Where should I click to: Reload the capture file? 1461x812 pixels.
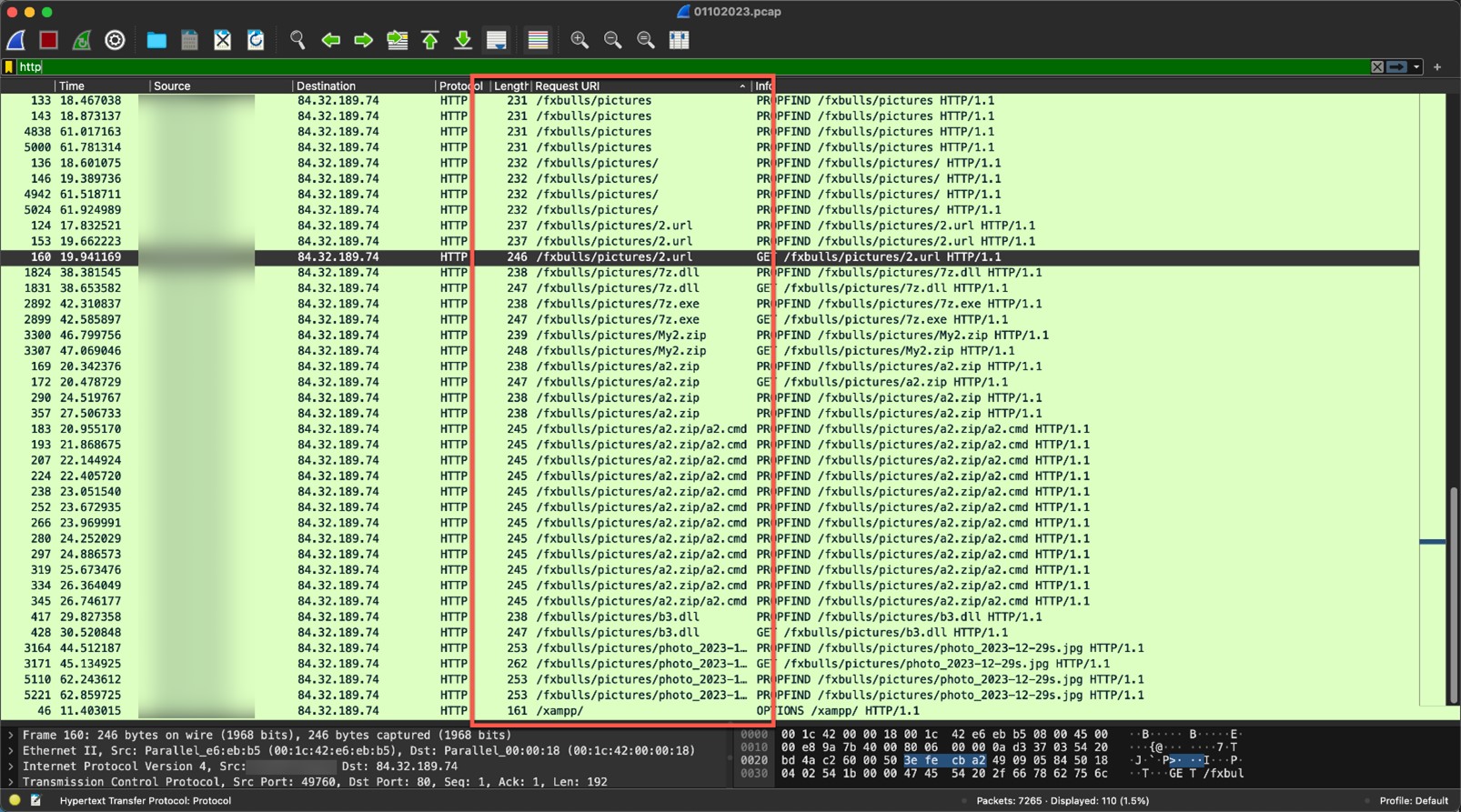point(256,40)
